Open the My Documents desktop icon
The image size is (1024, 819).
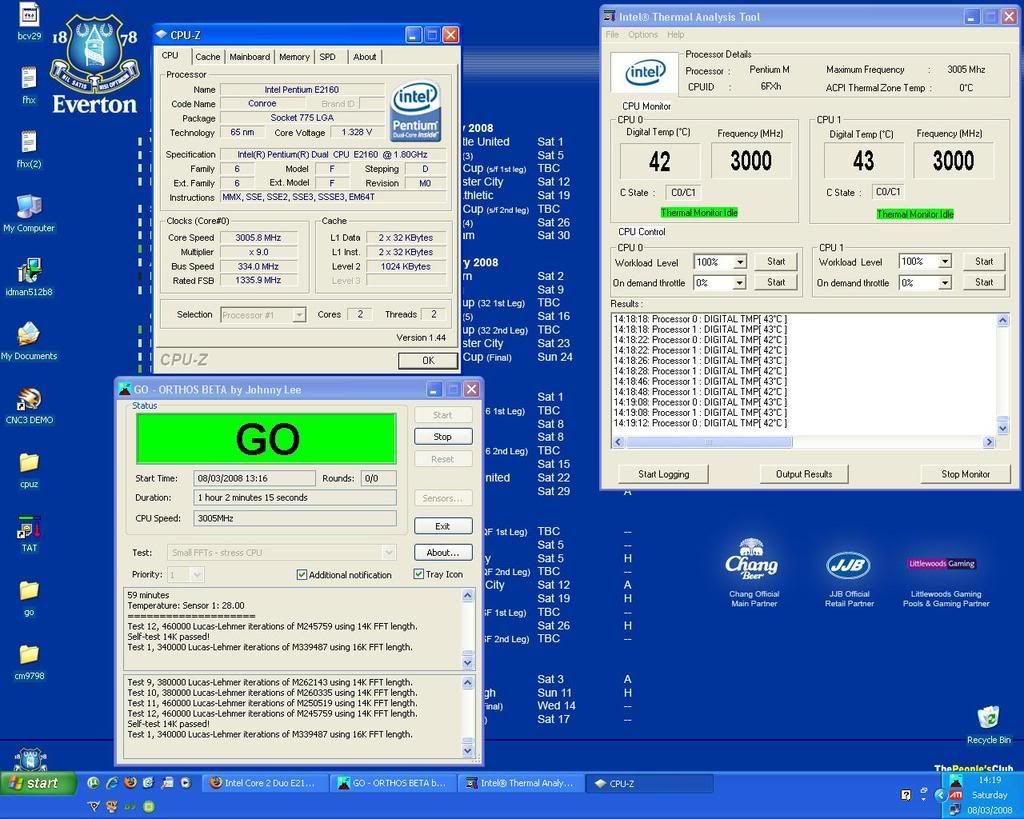click(x=29, y=335)
